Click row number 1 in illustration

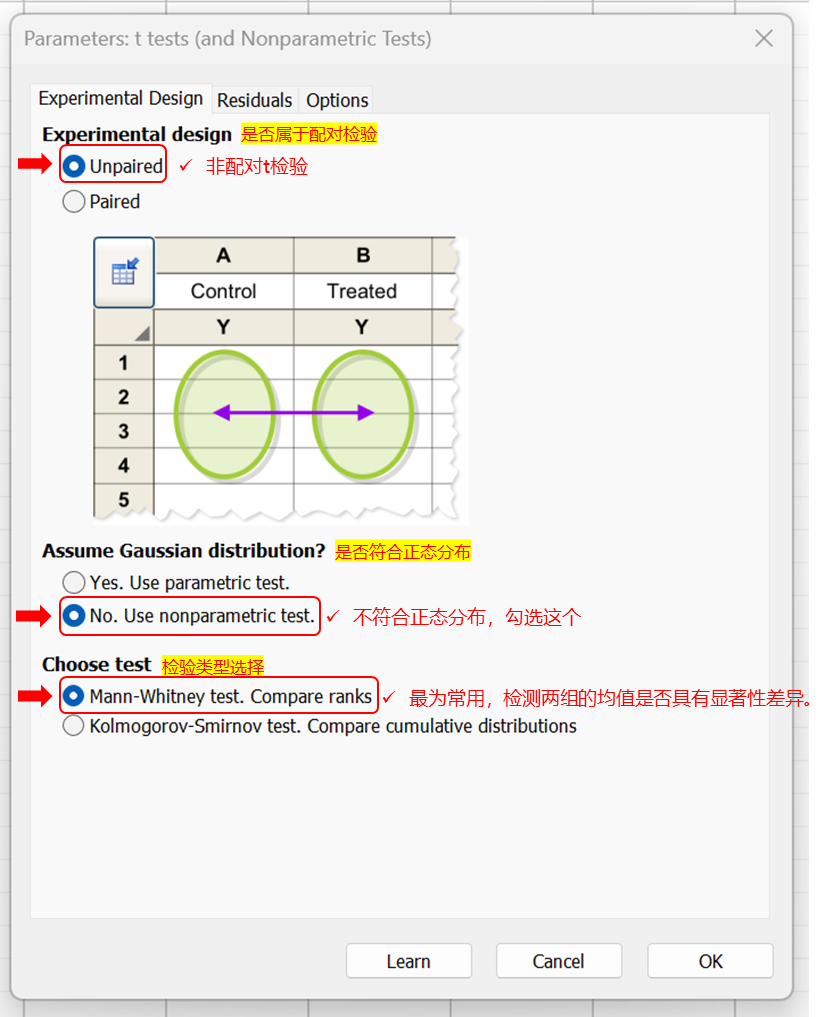[x=123, y=363]
